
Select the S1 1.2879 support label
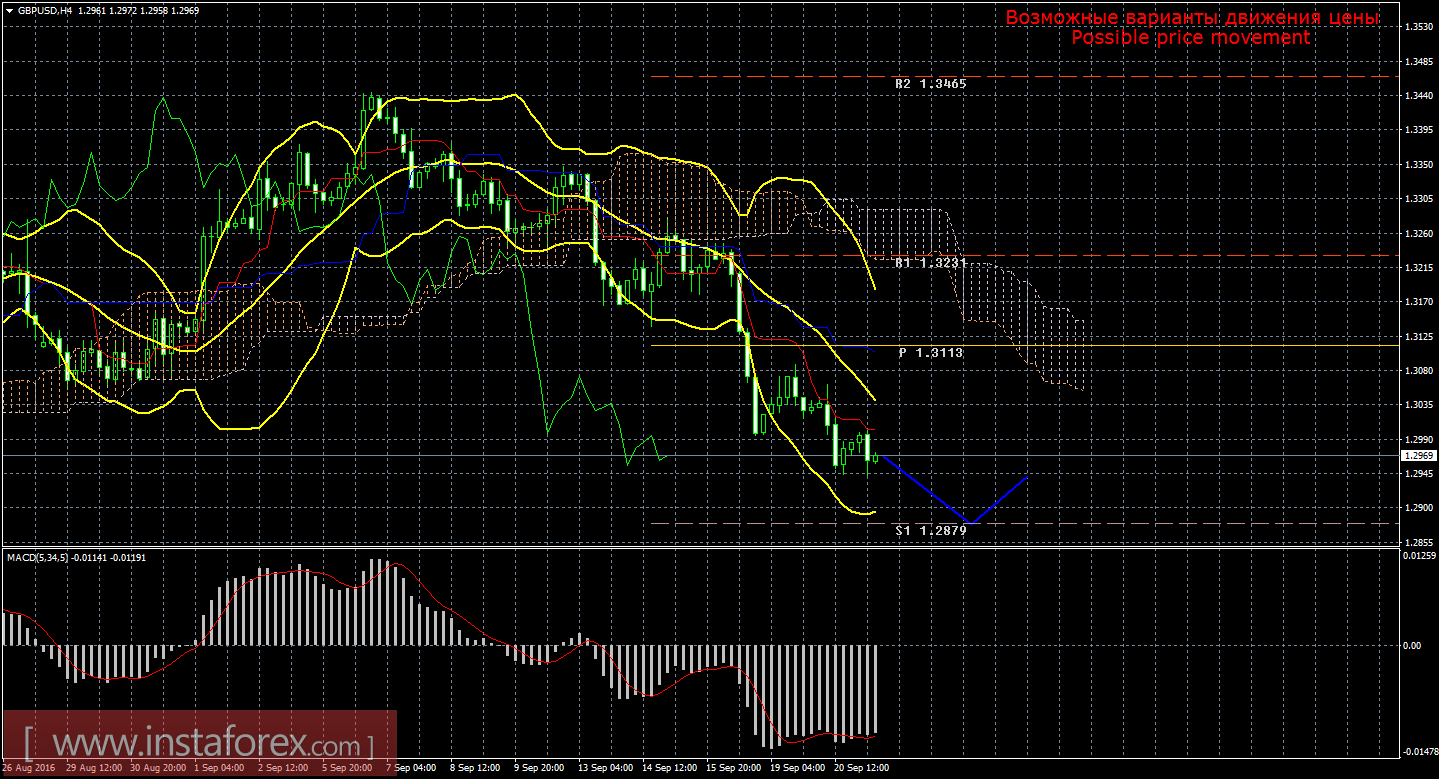[931, 531]
